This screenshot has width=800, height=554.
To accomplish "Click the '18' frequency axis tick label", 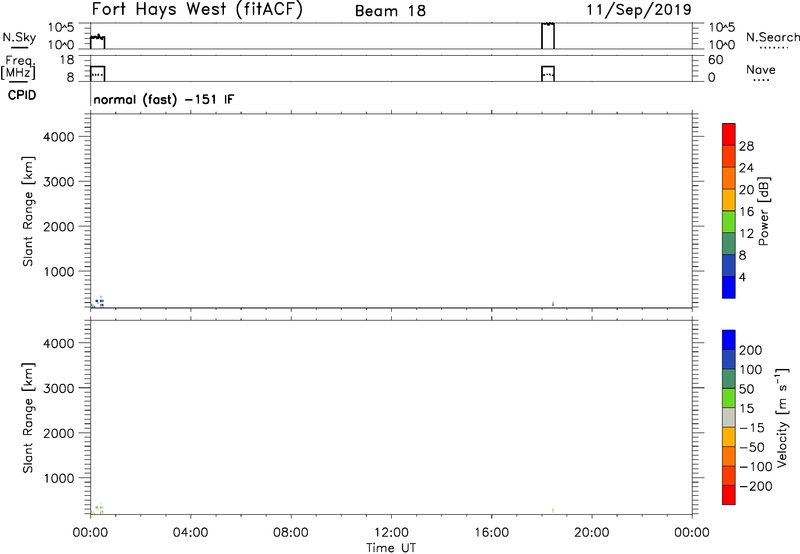I will (x=67, y=60).
